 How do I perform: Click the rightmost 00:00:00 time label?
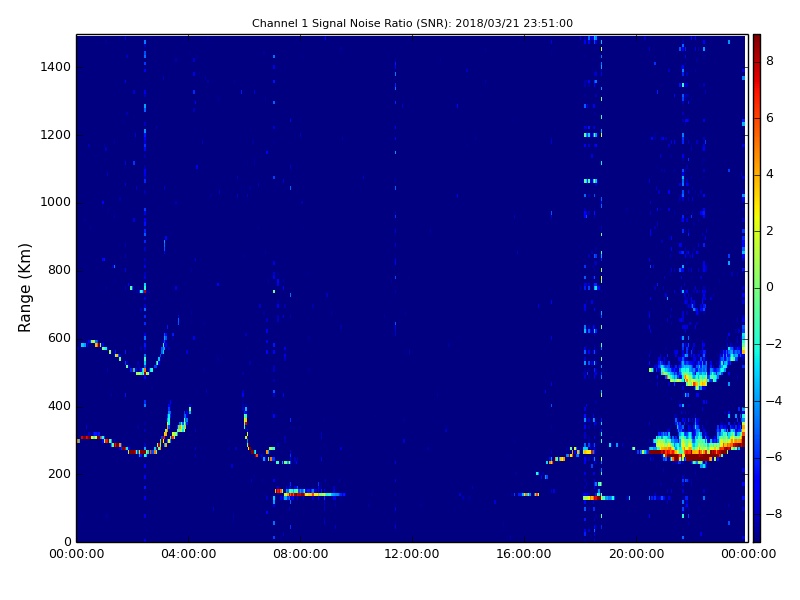point(748,554)
